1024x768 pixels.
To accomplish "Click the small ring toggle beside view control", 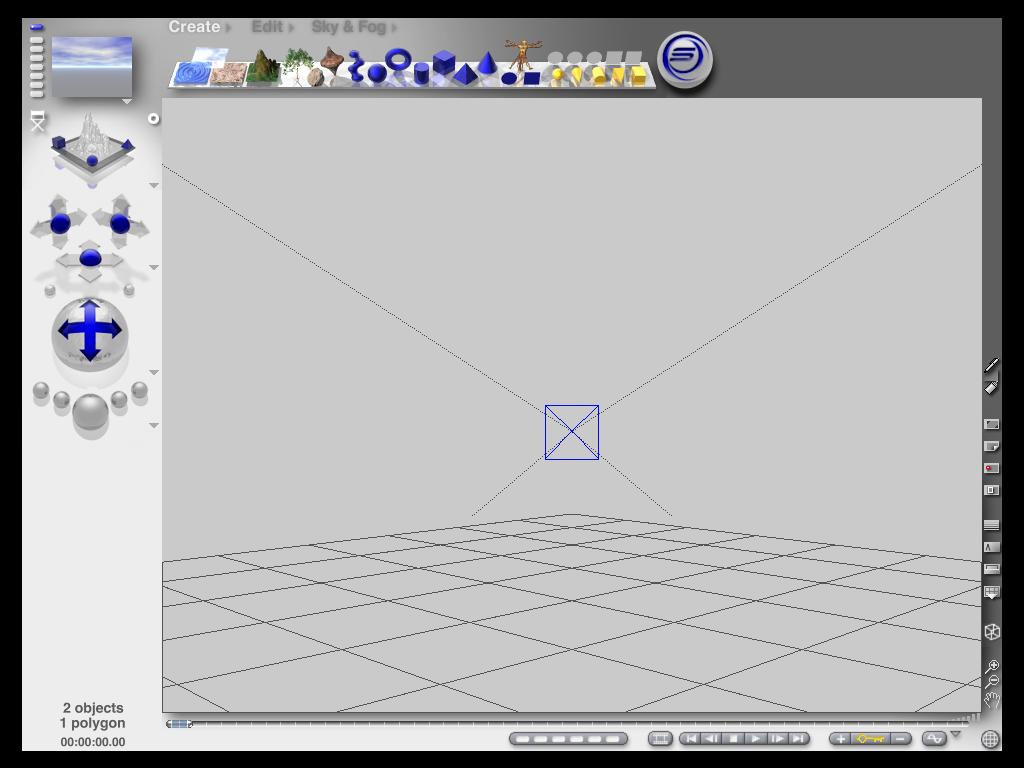I will coord(153,119).
